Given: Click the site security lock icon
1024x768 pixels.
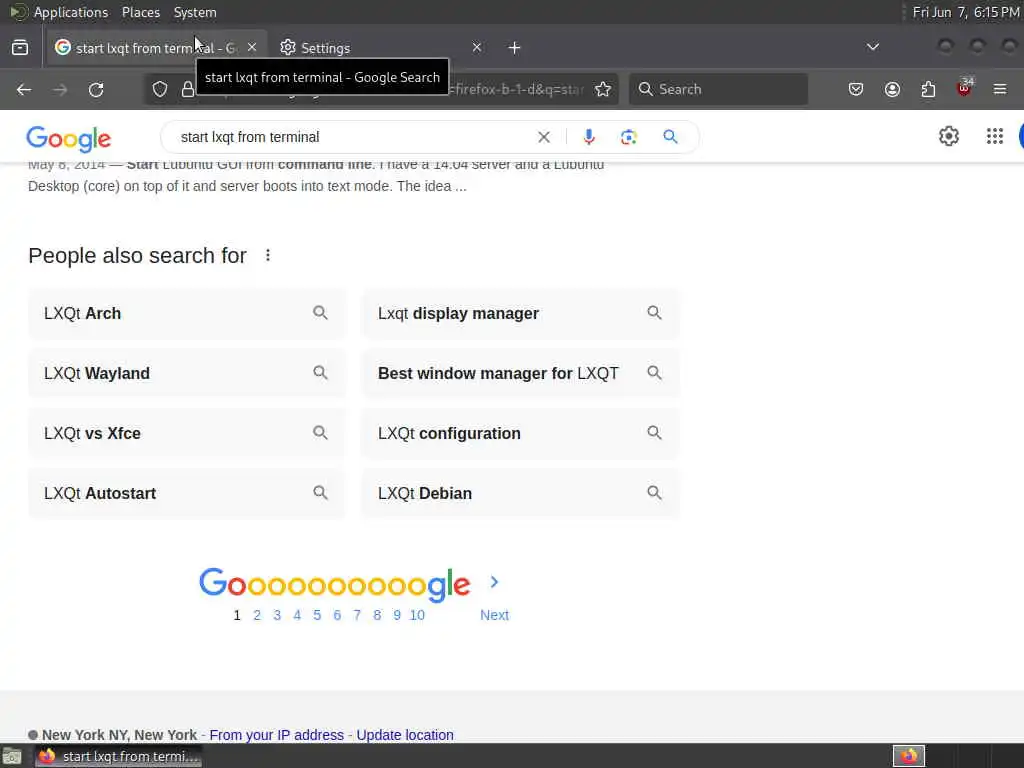Looking at the screenshot, I should pyautogui.click(x=187, y=89).
